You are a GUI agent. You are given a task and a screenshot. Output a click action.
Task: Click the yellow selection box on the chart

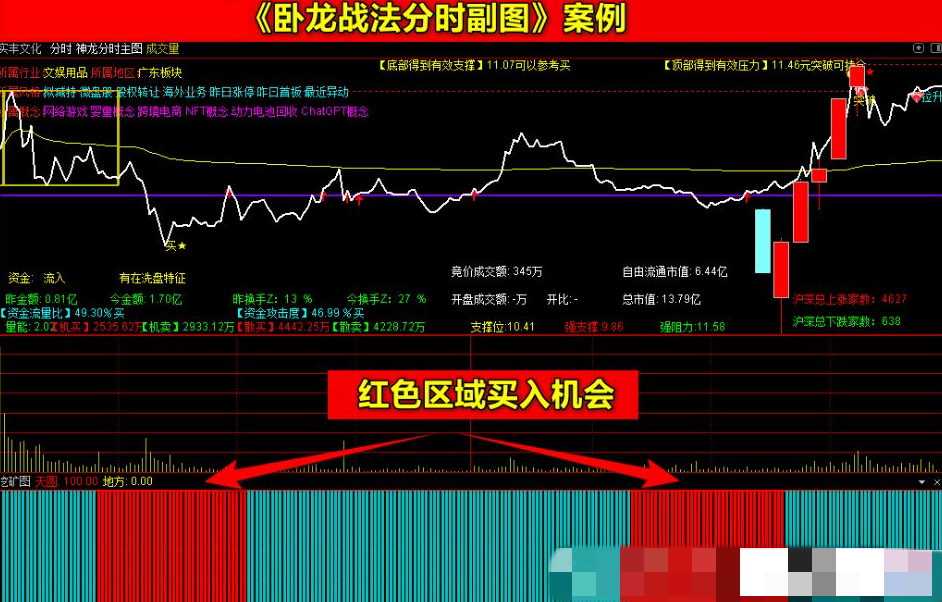[60, 150]
